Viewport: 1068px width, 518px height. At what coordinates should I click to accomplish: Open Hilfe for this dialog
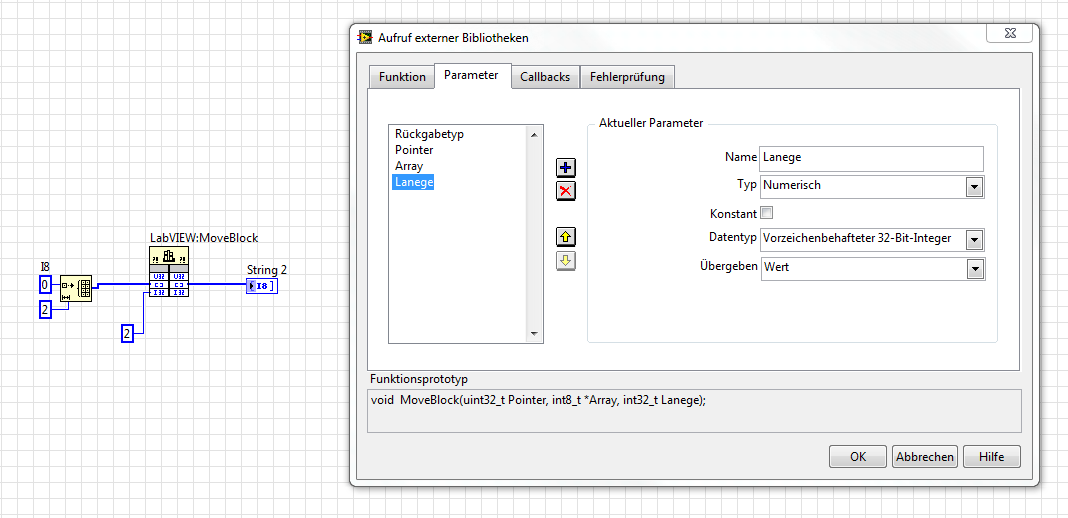click(992, 457)
